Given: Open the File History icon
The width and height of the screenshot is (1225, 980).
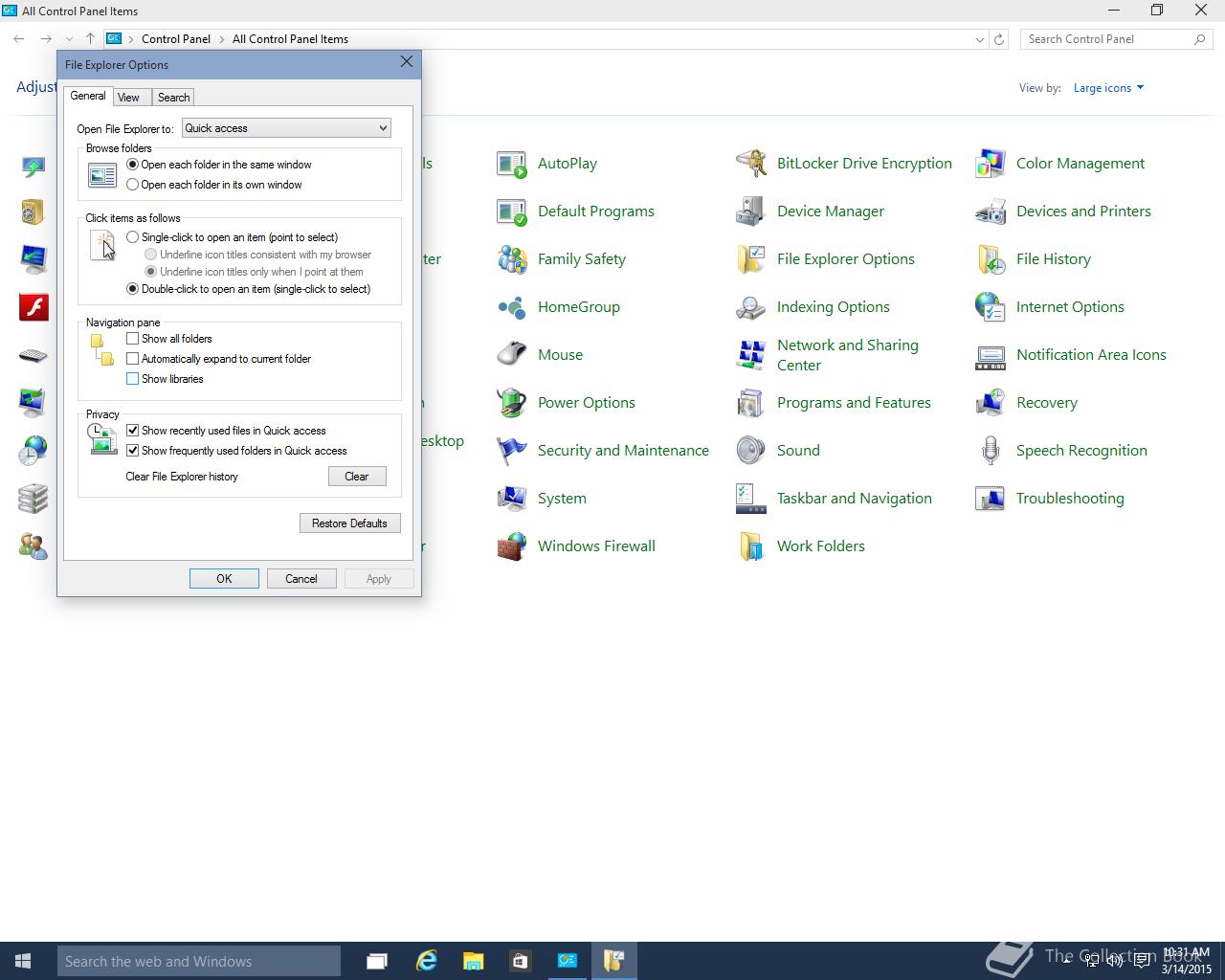Looking at the screenshot, I should point(991,259).
